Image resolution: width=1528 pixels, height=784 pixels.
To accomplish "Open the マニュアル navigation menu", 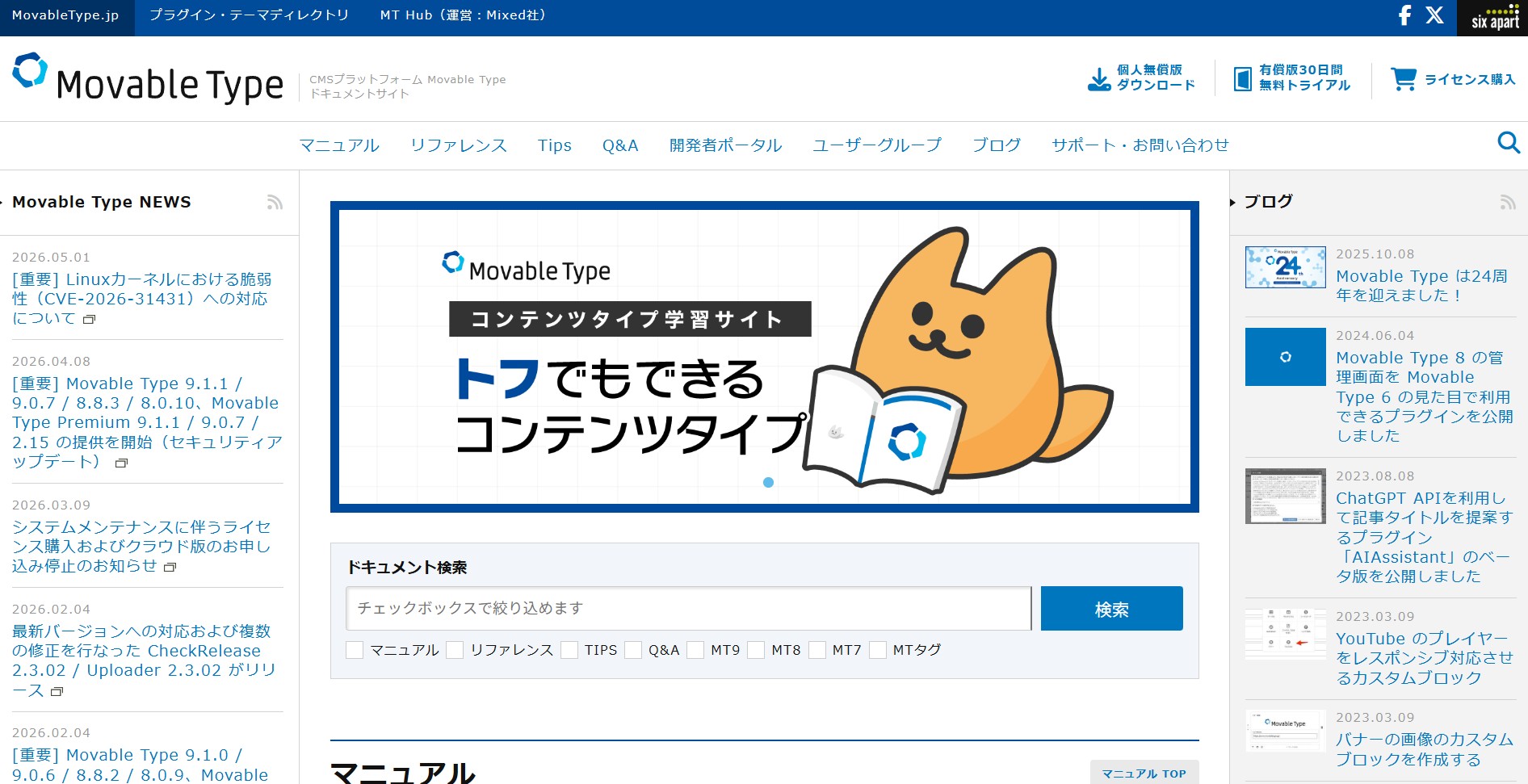I will point(339,145).
